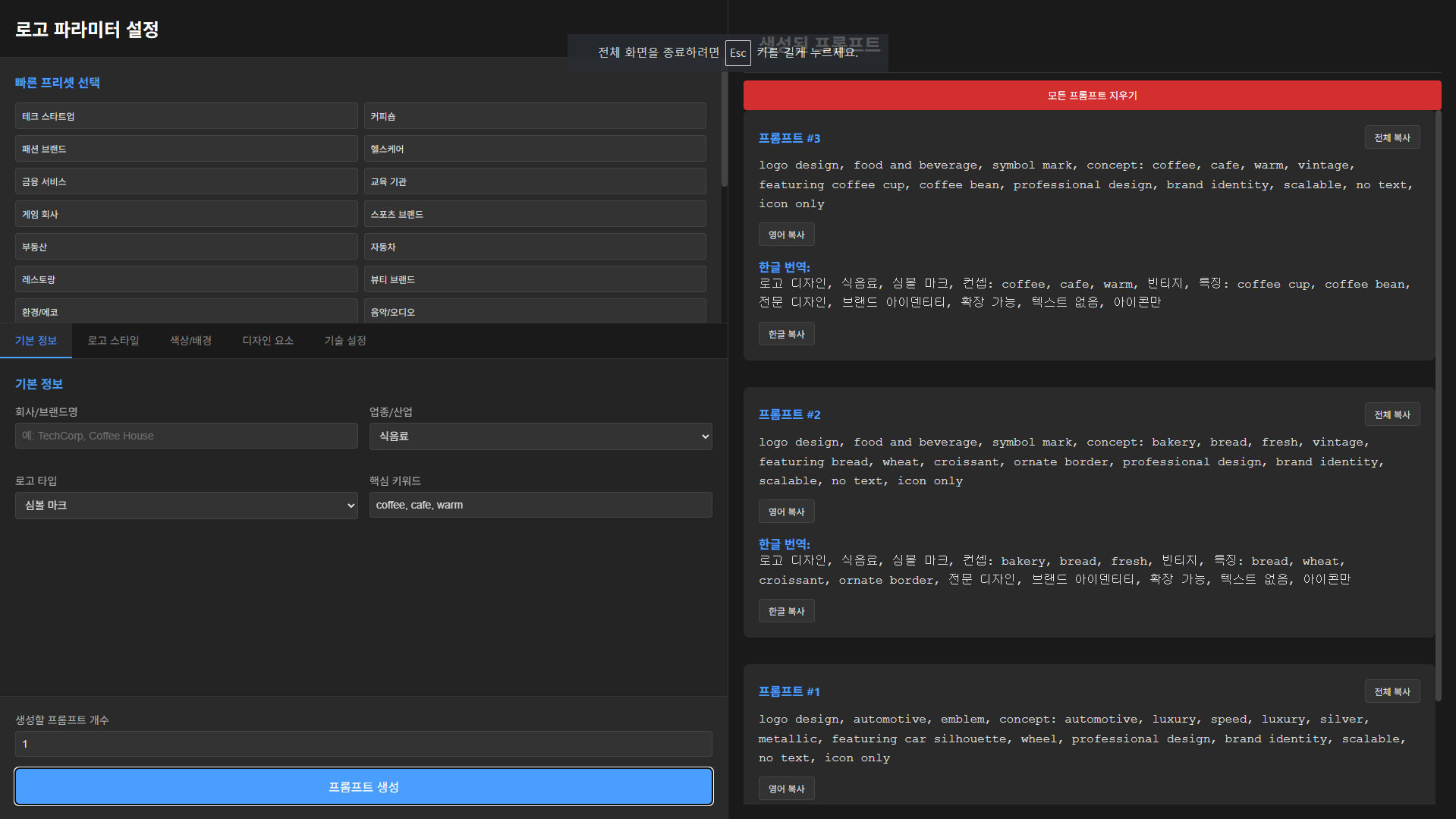The width and height of the screenshot is (1456, 819).
Task: Open the 로고 스타일 tab
Action: (x=113, y=341)
